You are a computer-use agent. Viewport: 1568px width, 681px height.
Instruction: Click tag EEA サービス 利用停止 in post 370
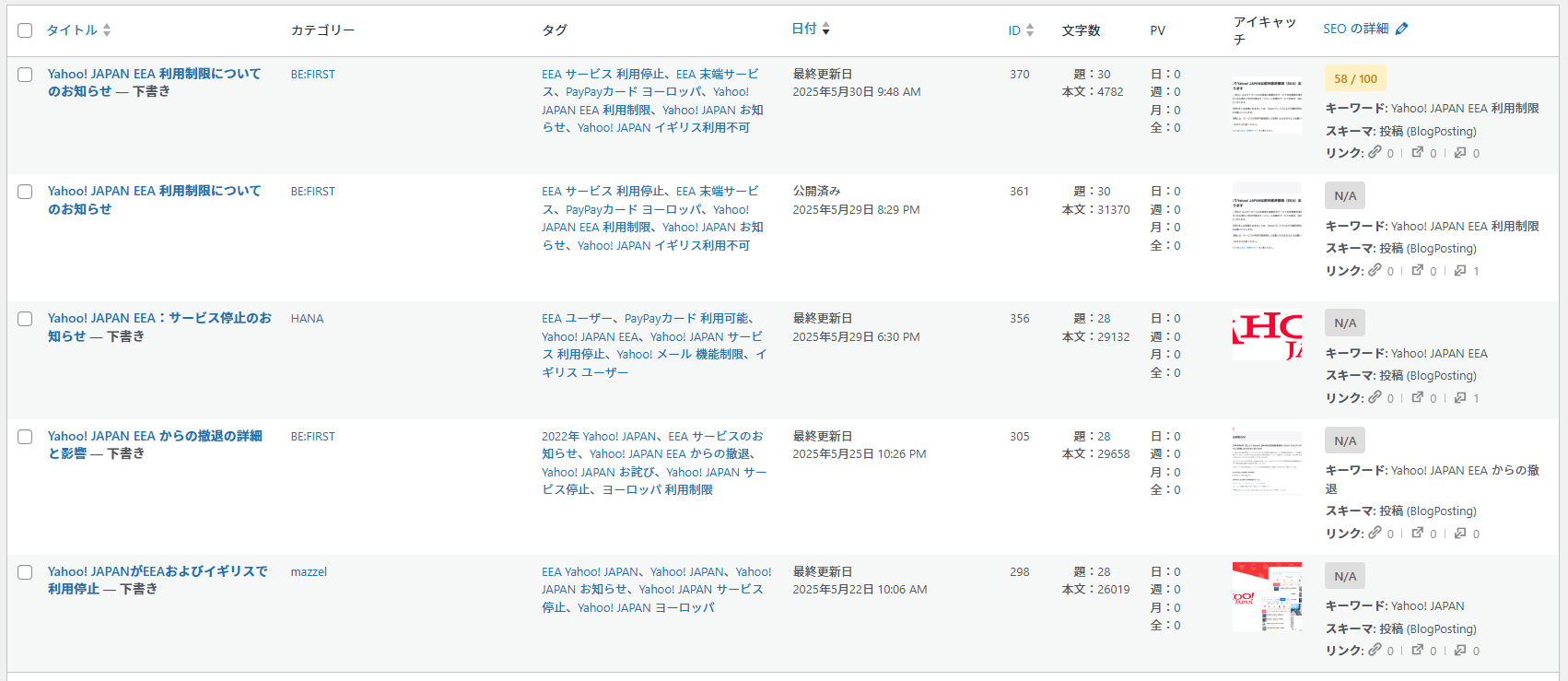603,75
